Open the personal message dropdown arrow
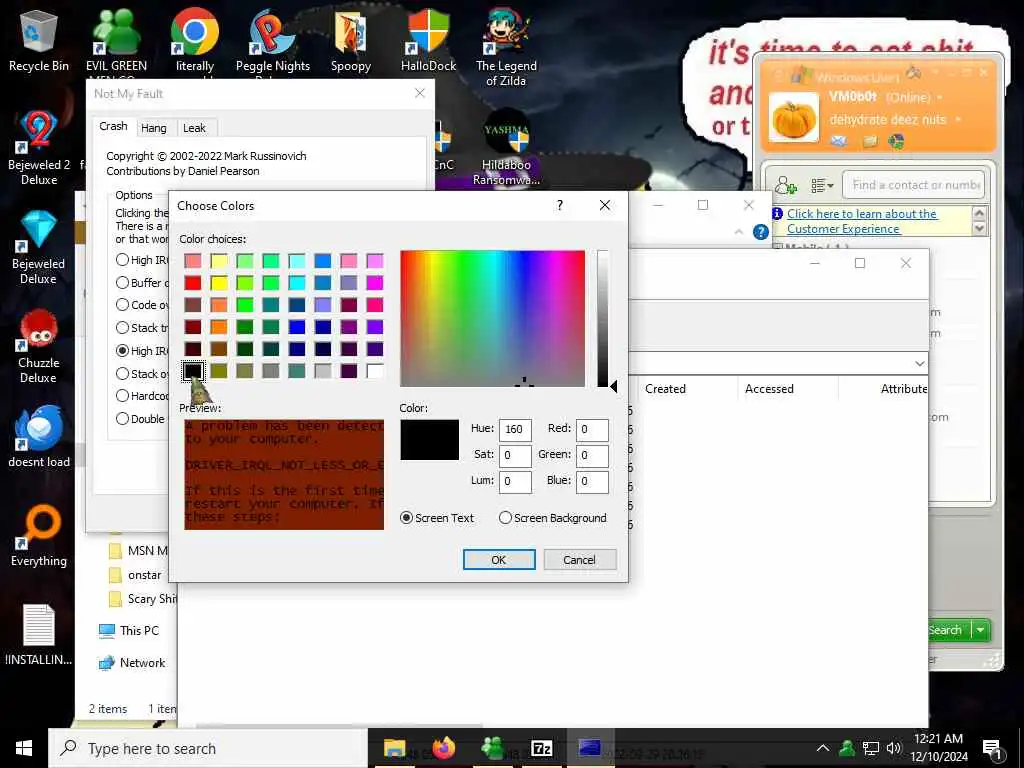 [958, 120]
